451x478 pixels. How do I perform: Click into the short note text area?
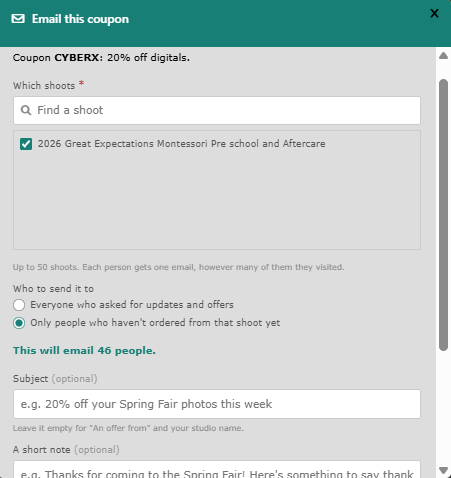[x=217, y=470]
